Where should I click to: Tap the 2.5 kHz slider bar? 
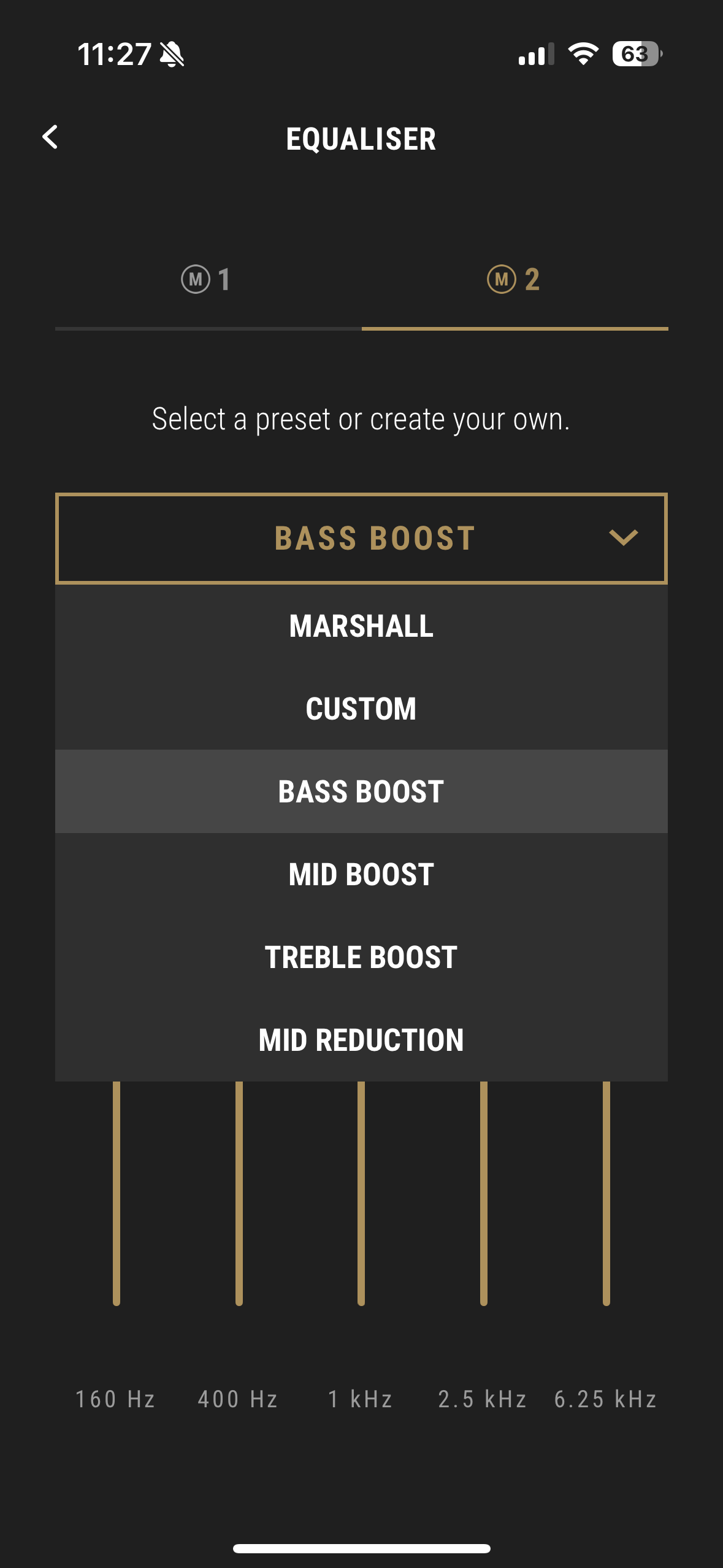484,1193
